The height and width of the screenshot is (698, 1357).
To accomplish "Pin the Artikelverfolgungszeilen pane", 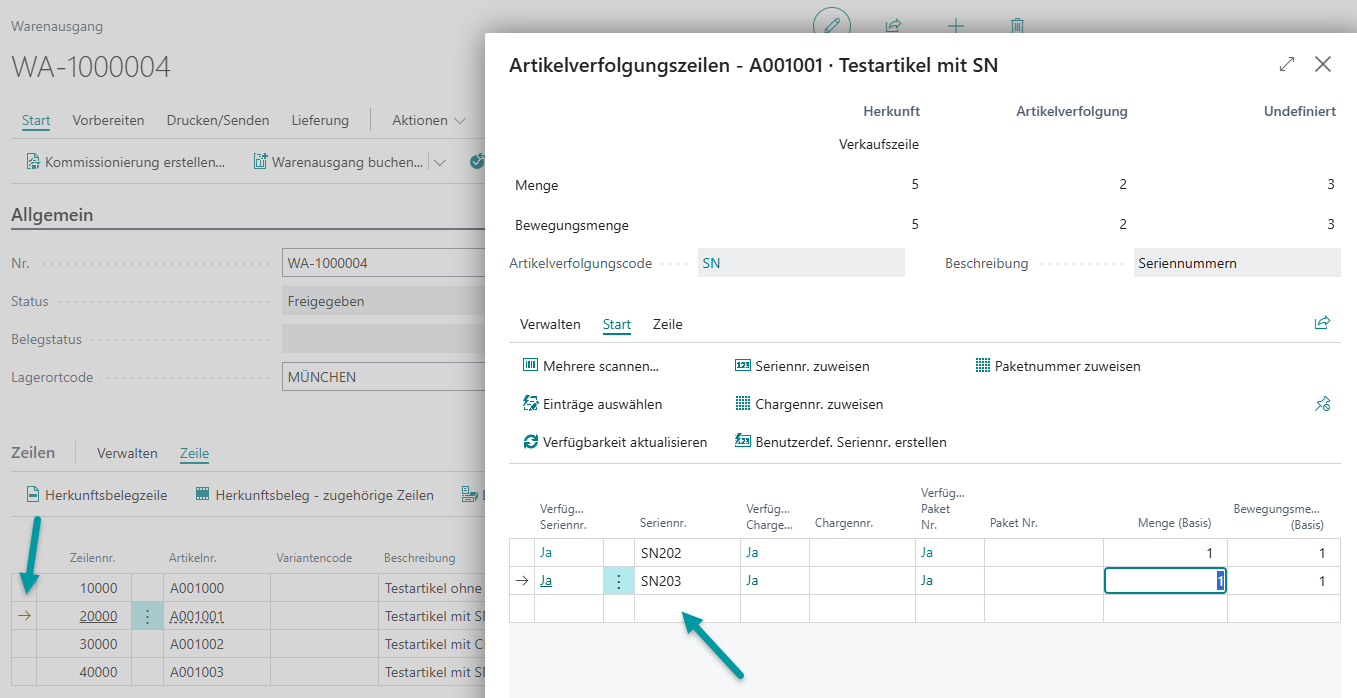I will click(x=1323, y=404).
